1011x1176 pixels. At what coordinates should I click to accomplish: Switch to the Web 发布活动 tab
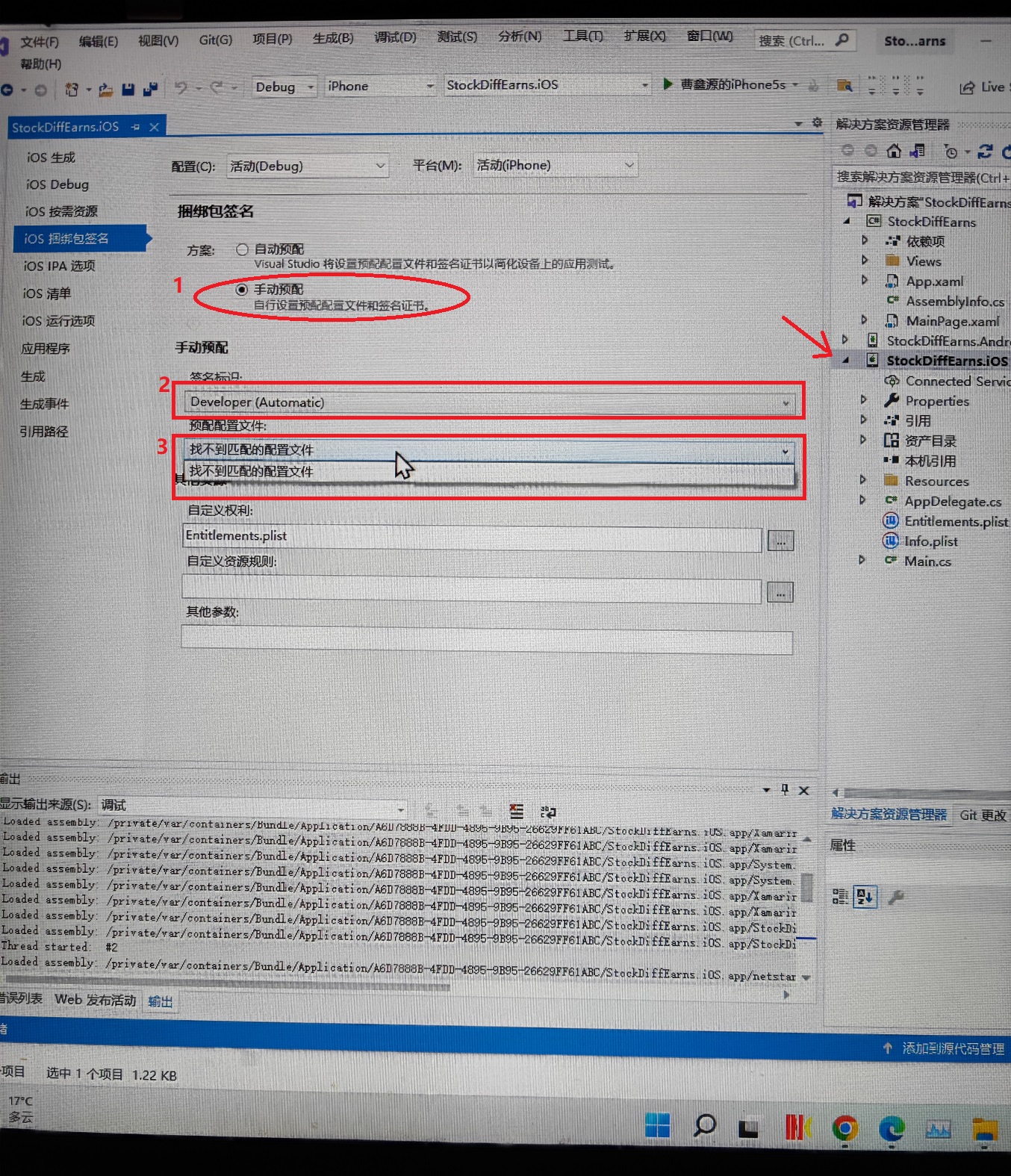tap(96, 1000)
